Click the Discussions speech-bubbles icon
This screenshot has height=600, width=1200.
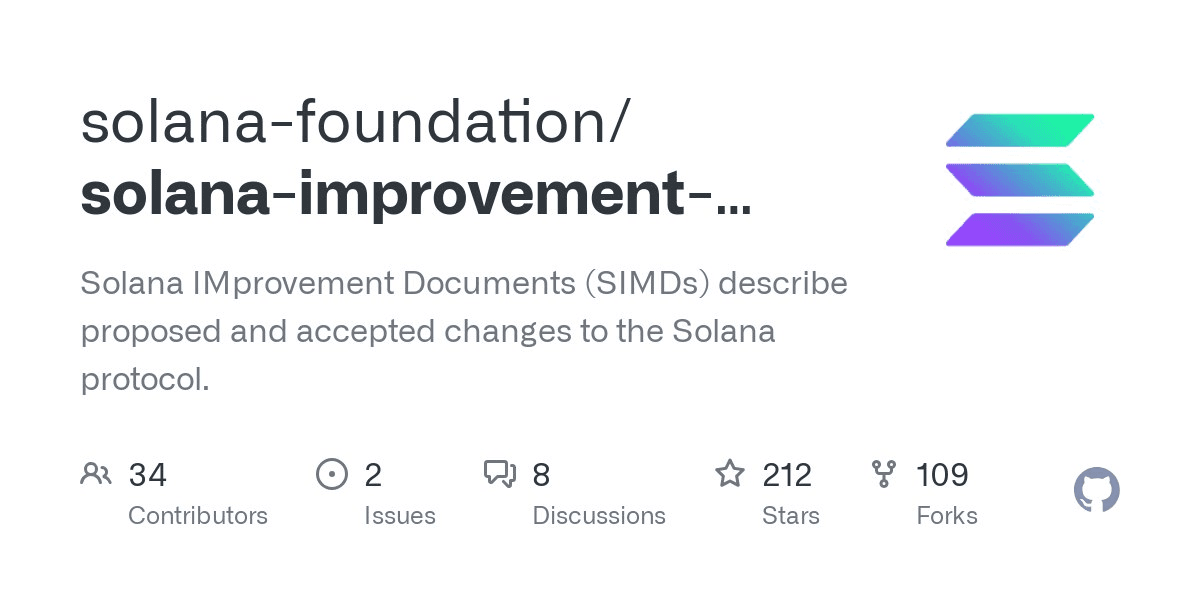(500, 474)
